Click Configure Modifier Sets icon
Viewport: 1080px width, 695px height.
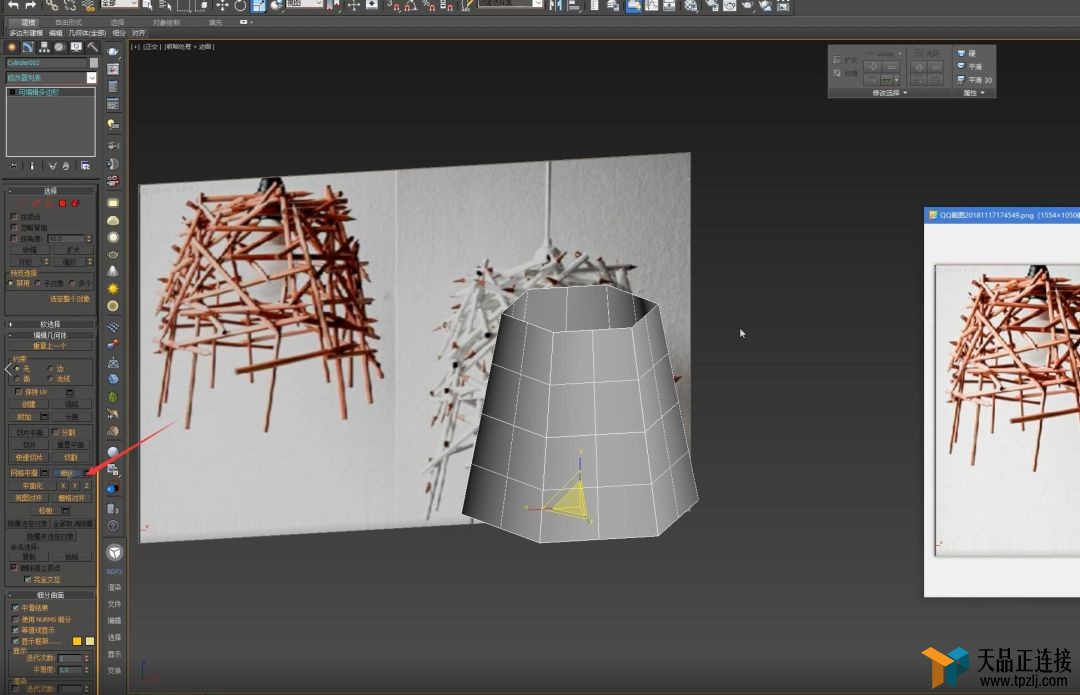point(85,166)
